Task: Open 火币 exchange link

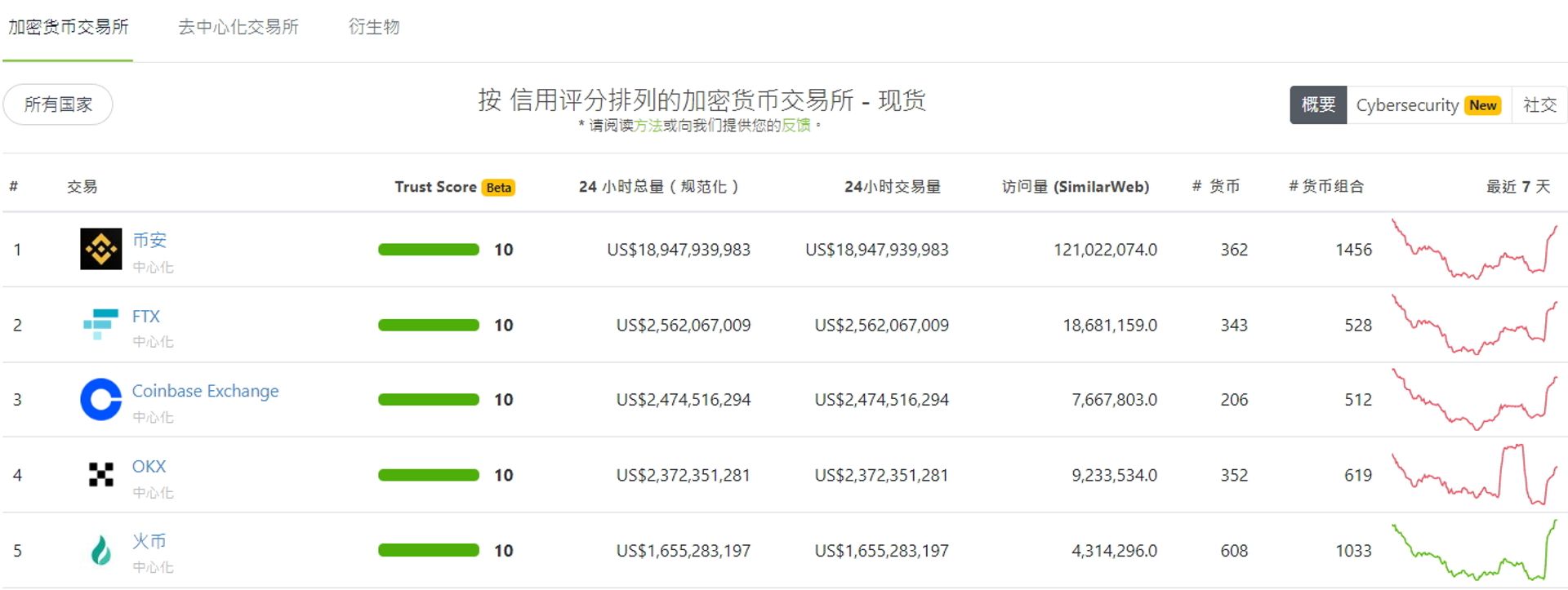Action: (x=149, y=541)
